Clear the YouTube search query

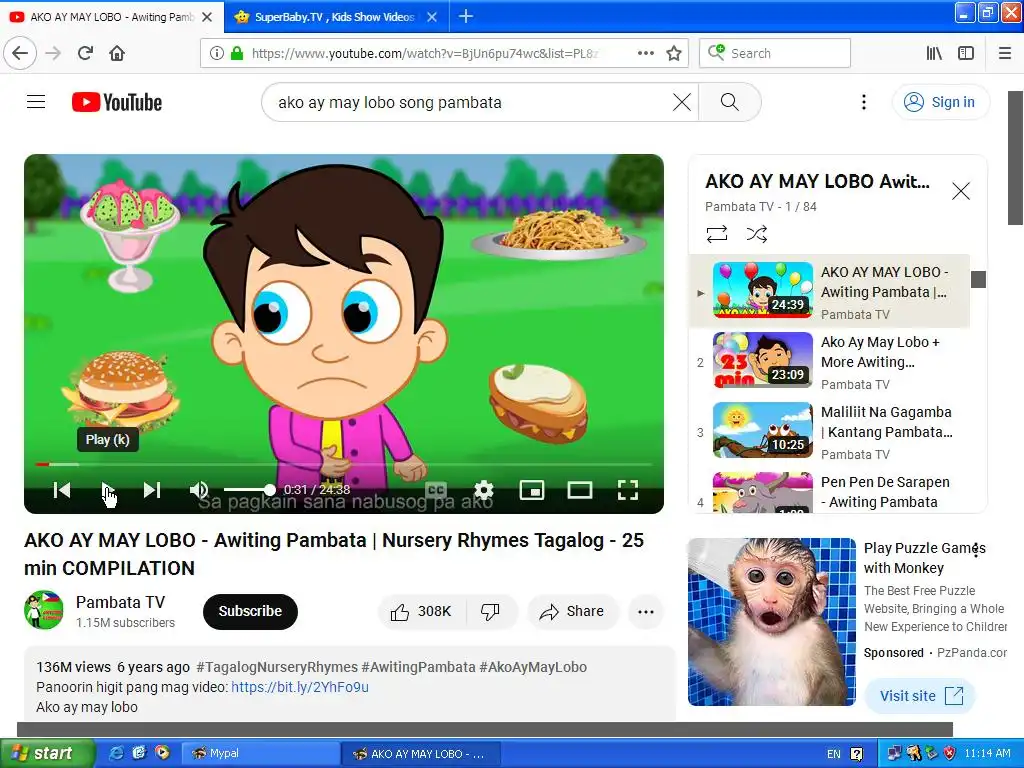point(682,102)
